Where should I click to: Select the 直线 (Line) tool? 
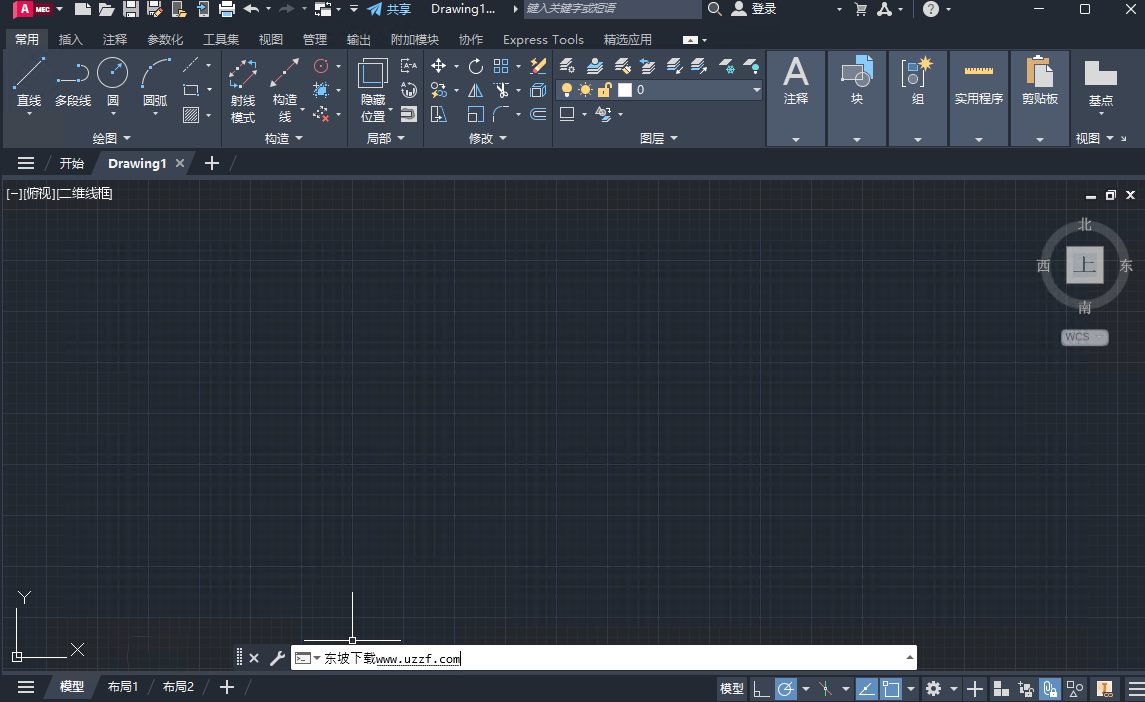coord(28,83)
